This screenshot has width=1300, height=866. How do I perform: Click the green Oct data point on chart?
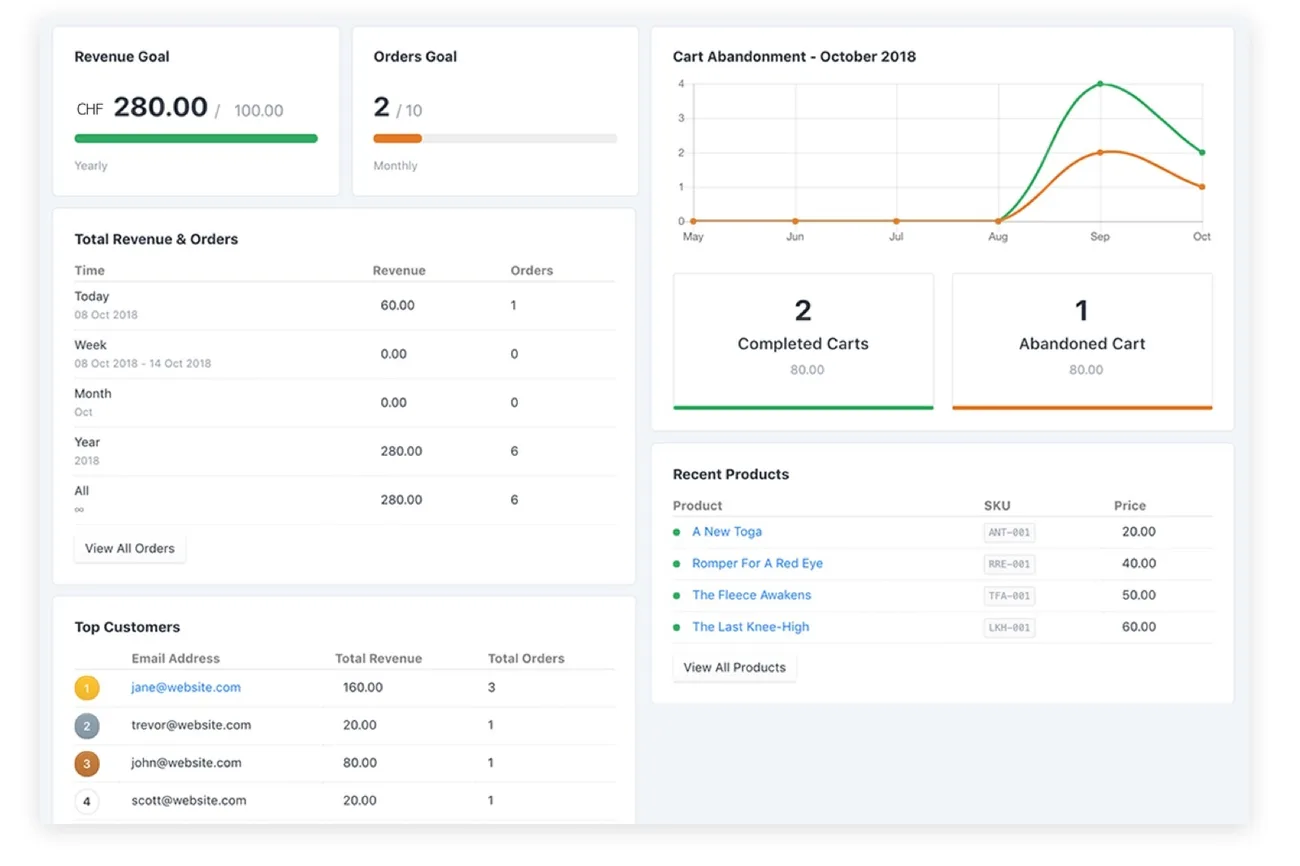pos(1202,152)
